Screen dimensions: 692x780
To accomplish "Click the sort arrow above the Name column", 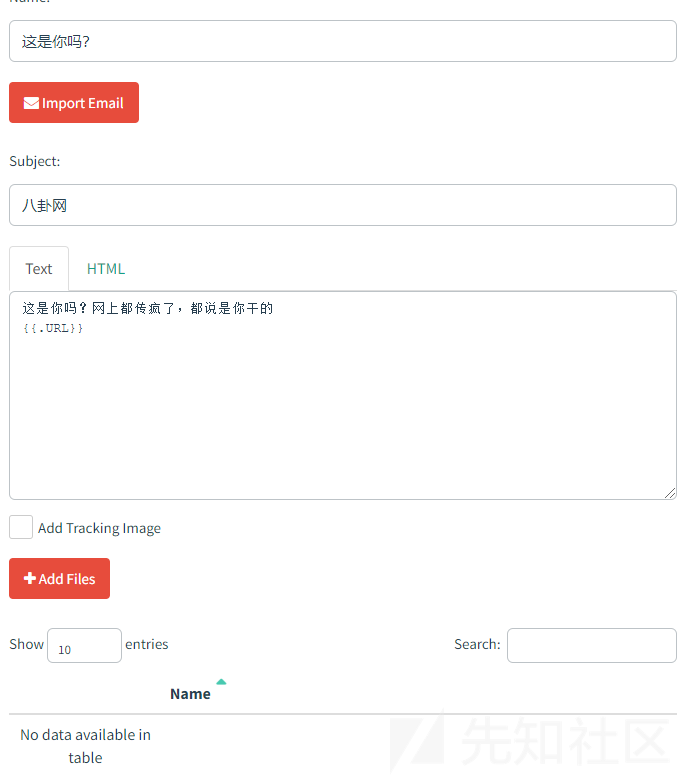I will tap(221, 682).
